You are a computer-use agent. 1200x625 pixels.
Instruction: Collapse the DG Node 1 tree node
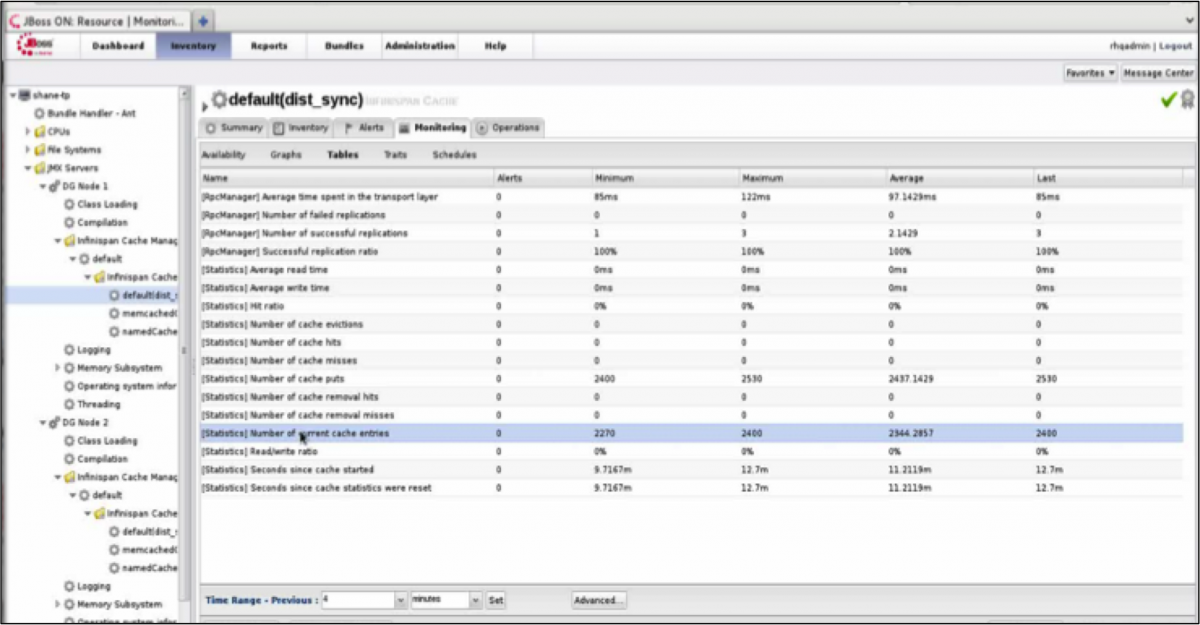pyautogui.click(x=43, y=186)
